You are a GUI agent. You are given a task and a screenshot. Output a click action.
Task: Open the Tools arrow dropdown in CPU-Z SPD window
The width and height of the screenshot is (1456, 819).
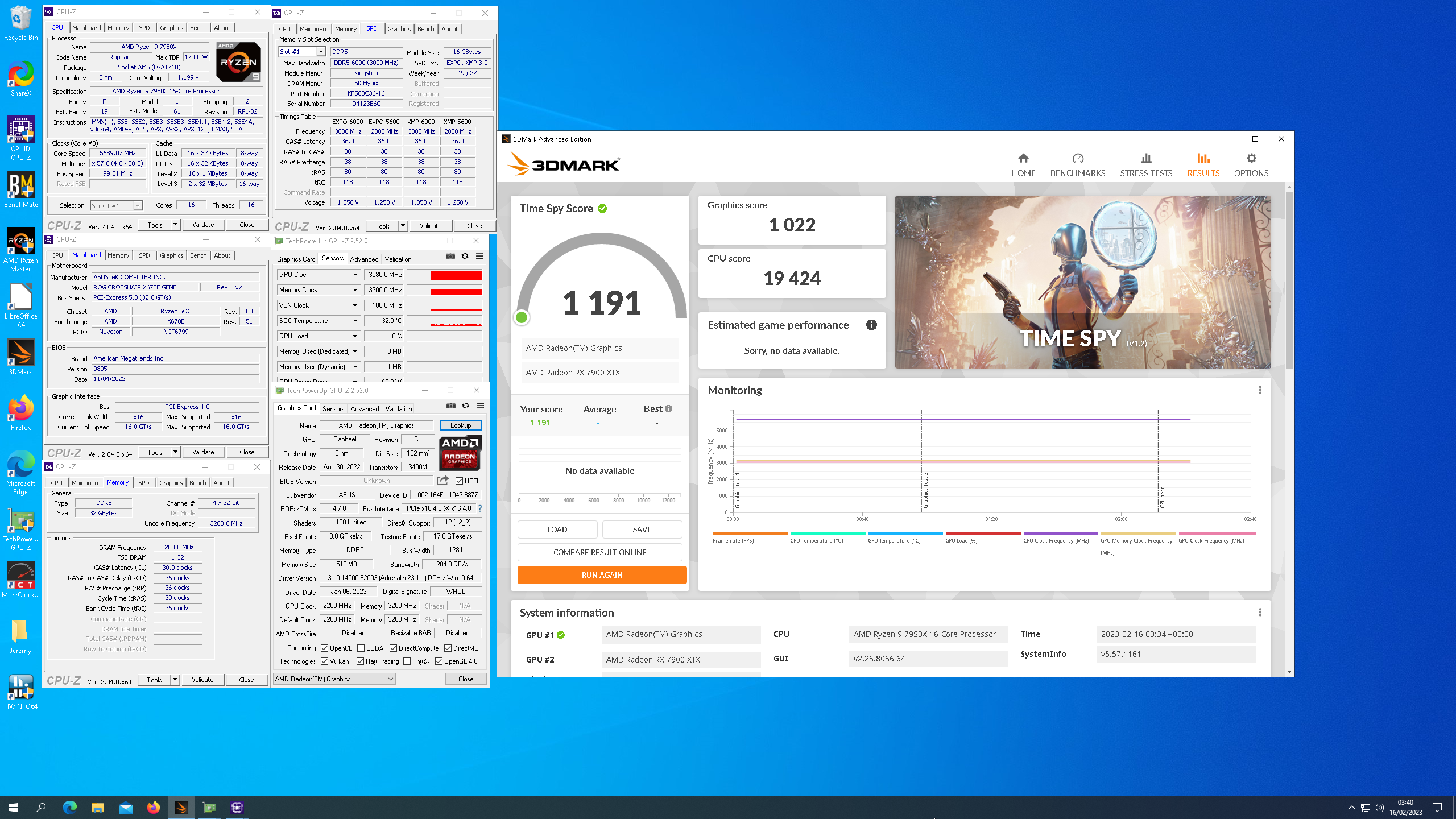coord(403,226)
